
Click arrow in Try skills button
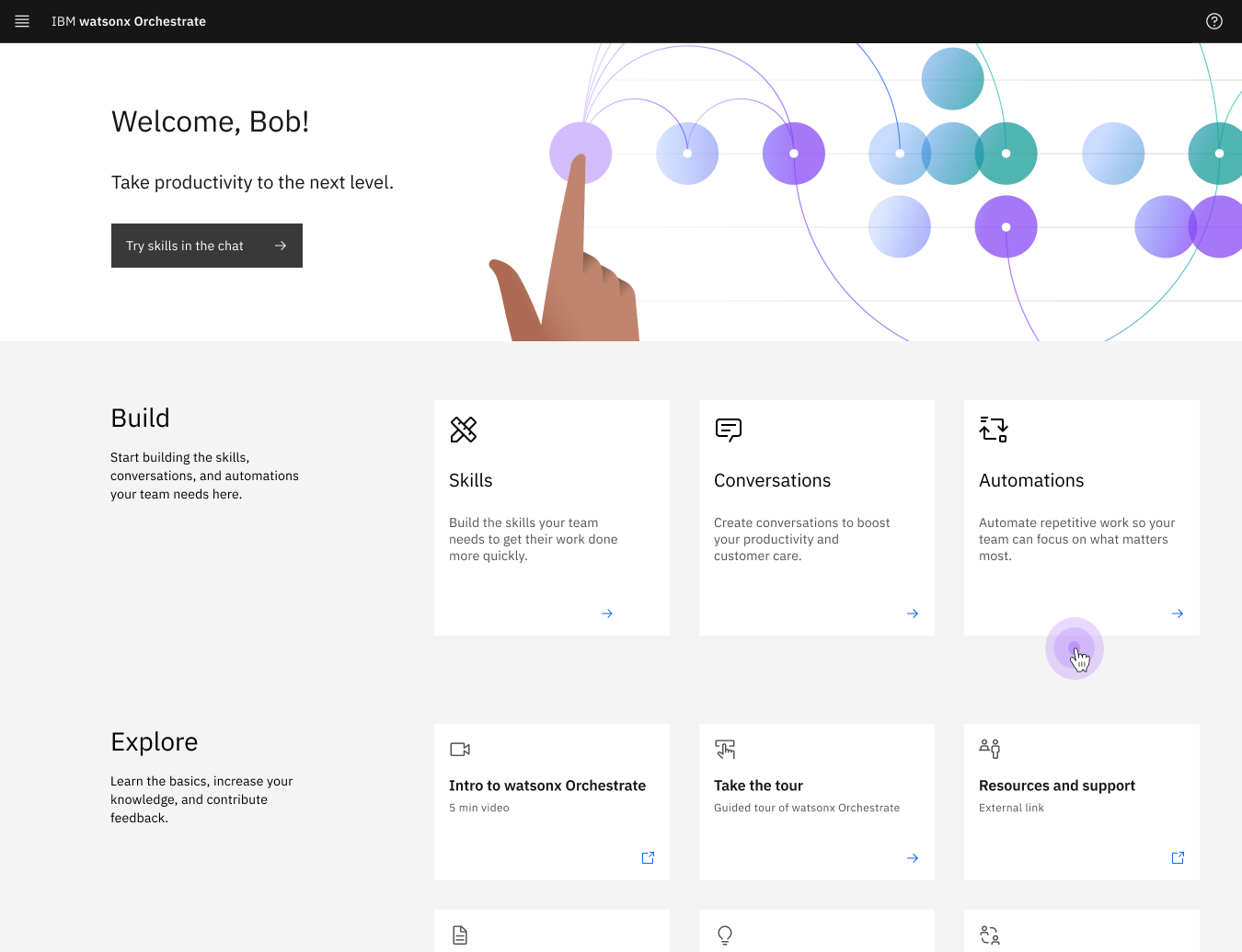[x=281, y=246]
